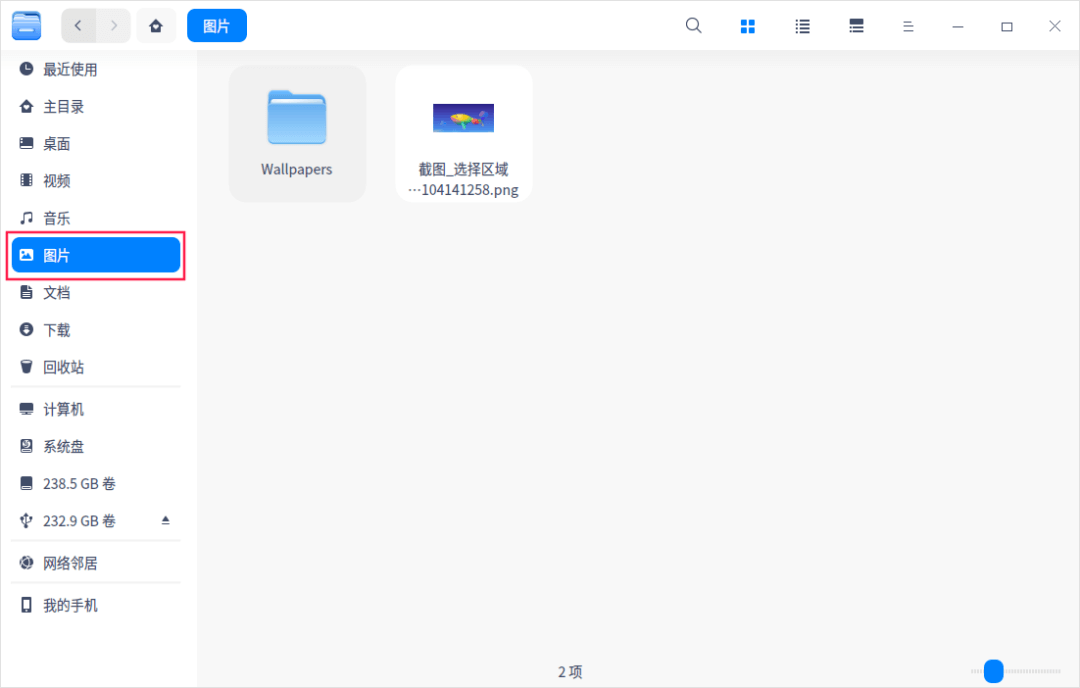Open 视频 in sidebar

coord(96,181)
